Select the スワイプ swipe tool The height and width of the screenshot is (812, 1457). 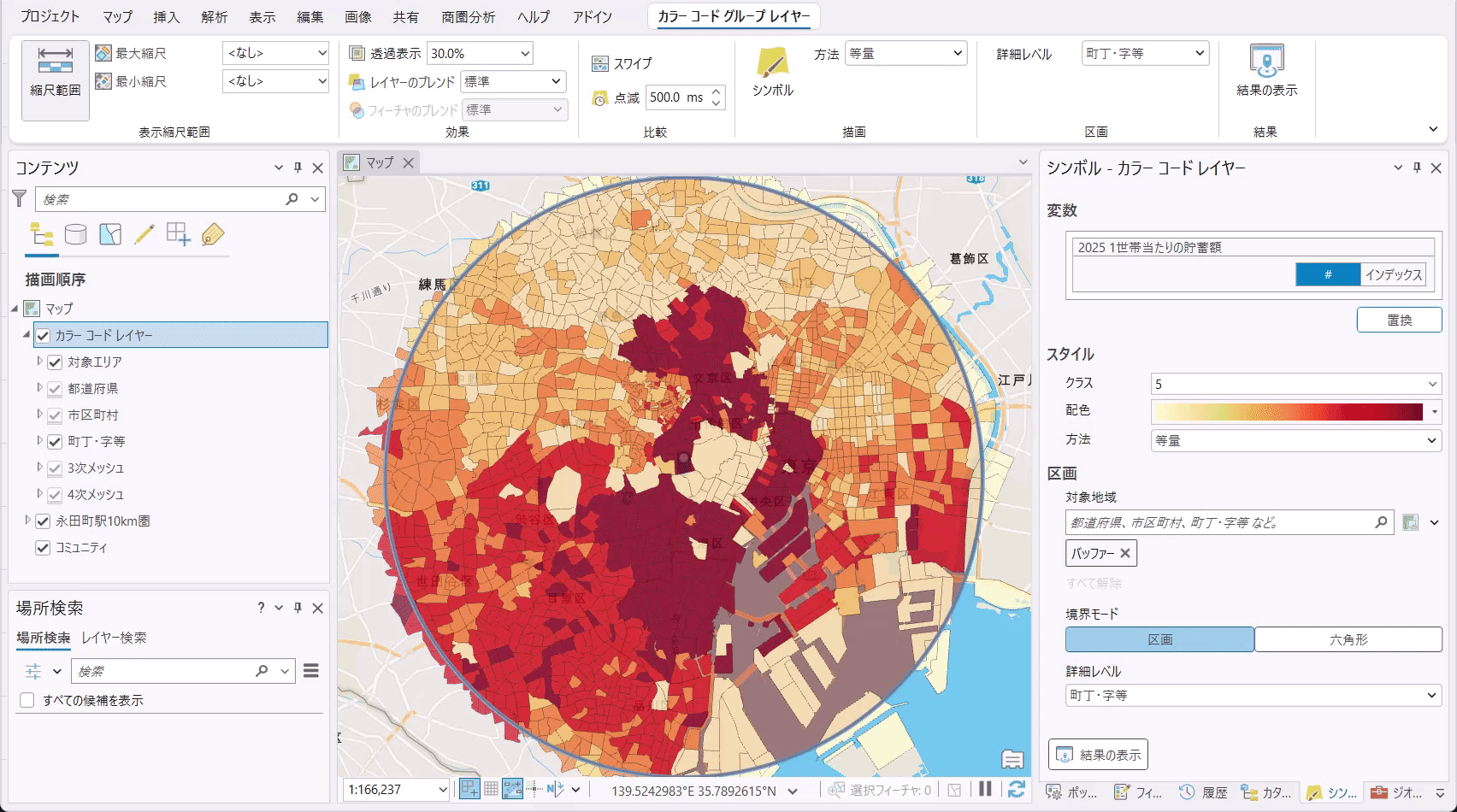click(x=622, y=64)
